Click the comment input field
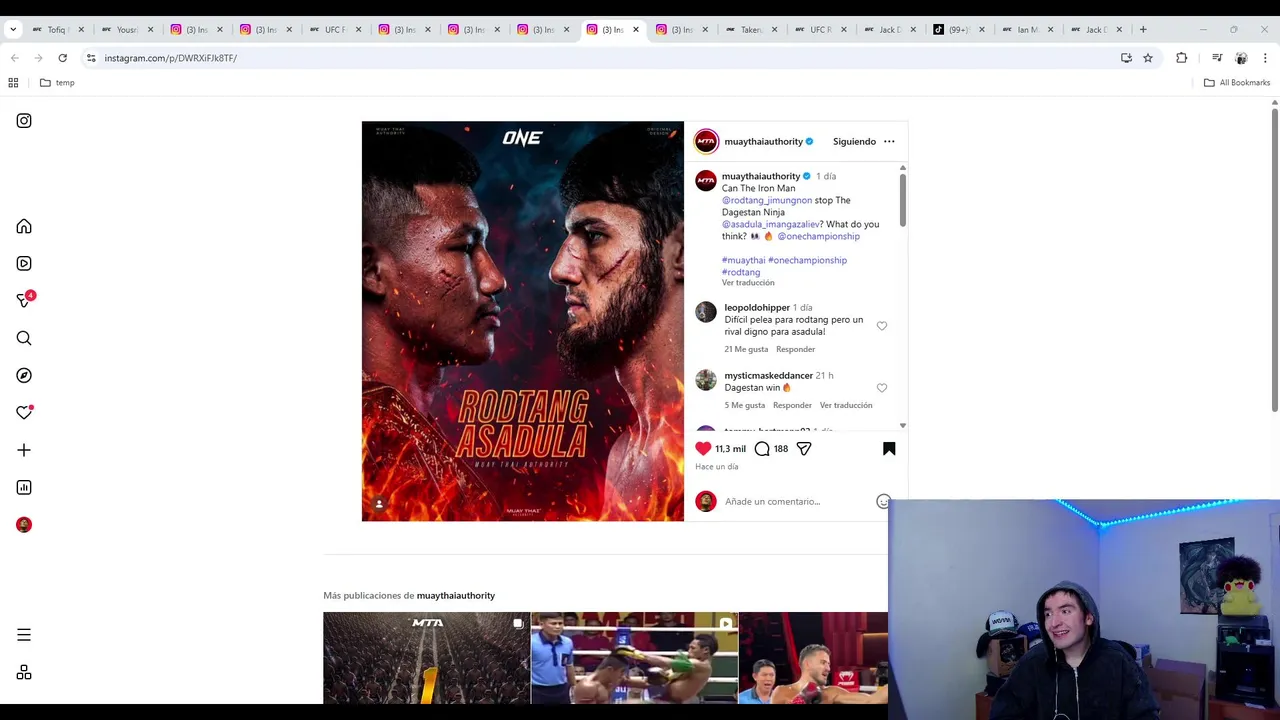 (x=797, y=501)
